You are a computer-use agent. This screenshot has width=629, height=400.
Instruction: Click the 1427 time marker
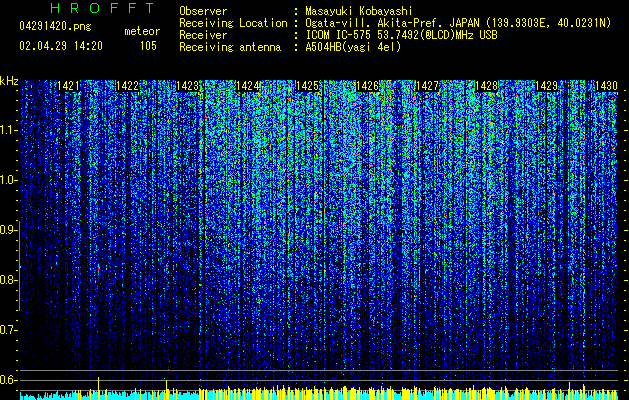click(x=427, y=86)
